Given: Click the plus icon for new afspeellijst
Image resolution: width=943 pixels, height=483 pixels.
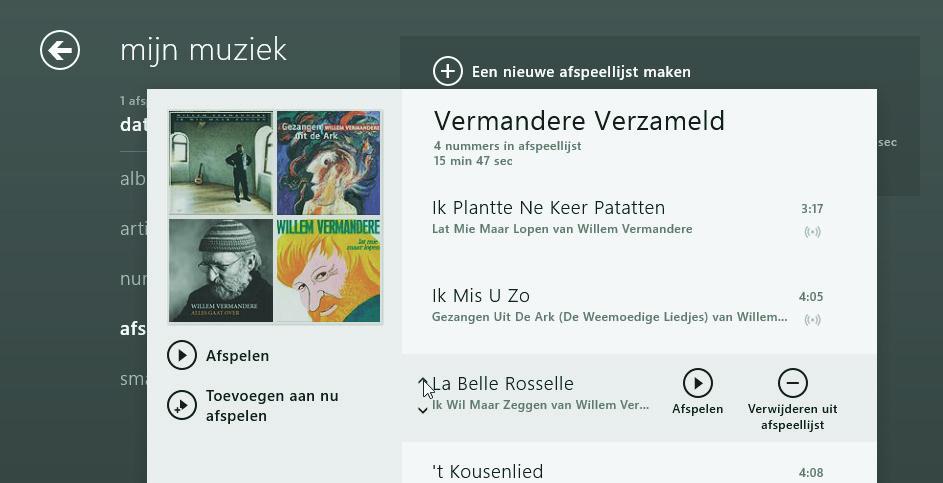Looking at the screenshot, I should coord(447,72).
